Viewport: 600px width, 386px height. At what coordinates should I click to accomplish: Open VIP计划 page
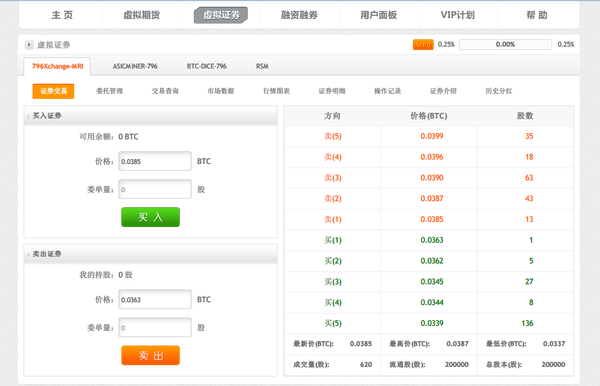458,15
